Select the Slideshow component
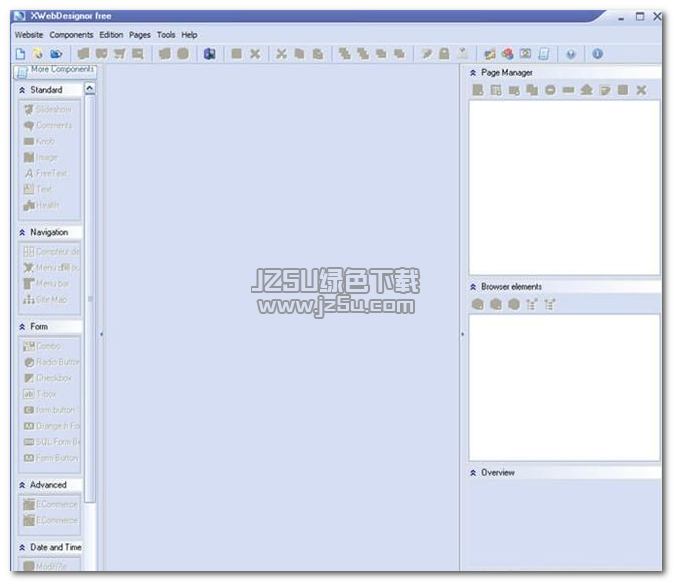The height and width of the screenshot is (582, 673). [48, 109]
